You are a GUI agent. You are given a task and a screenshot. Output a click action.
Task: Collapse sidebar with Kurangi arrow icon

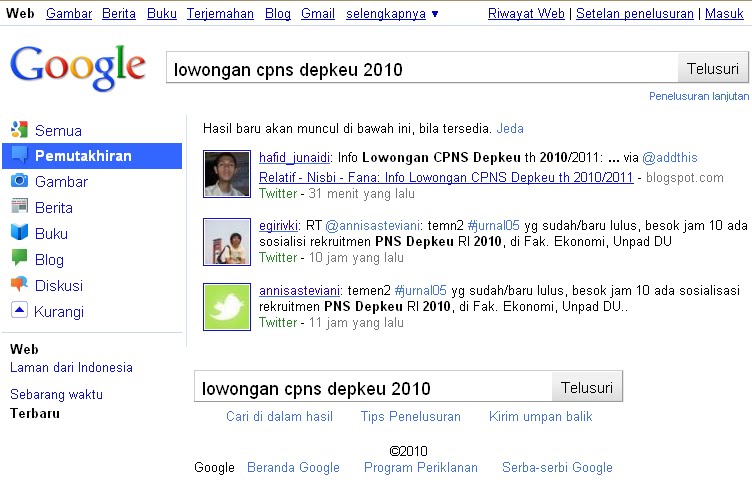coord(19,310)
